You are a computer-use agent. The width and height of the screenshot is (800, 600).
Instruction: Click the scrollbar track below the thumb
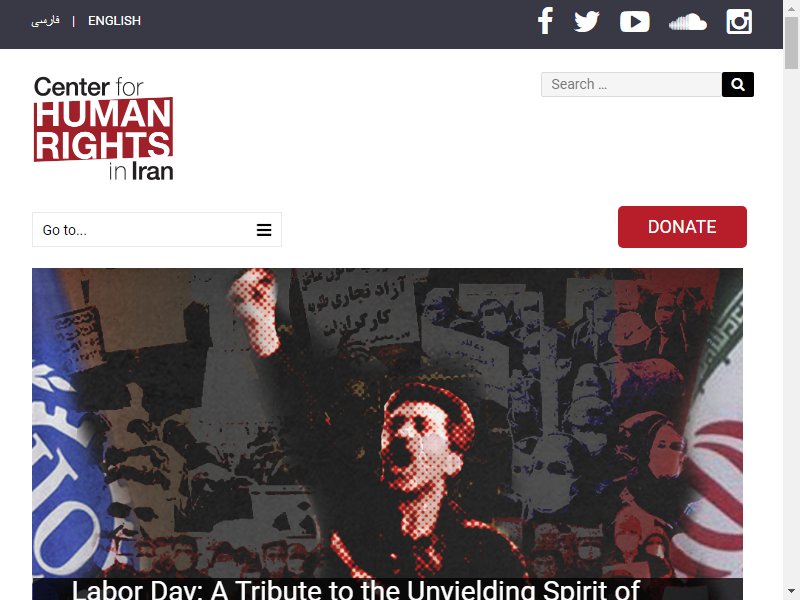click(791, 327)
